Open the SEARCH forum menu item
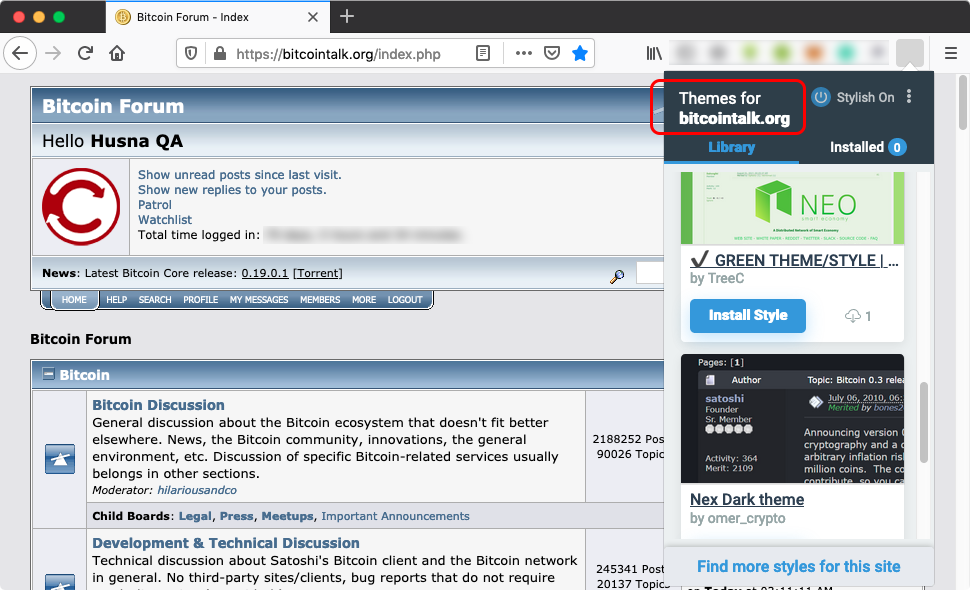Screen dimensions: 970x590 (155, 299)
